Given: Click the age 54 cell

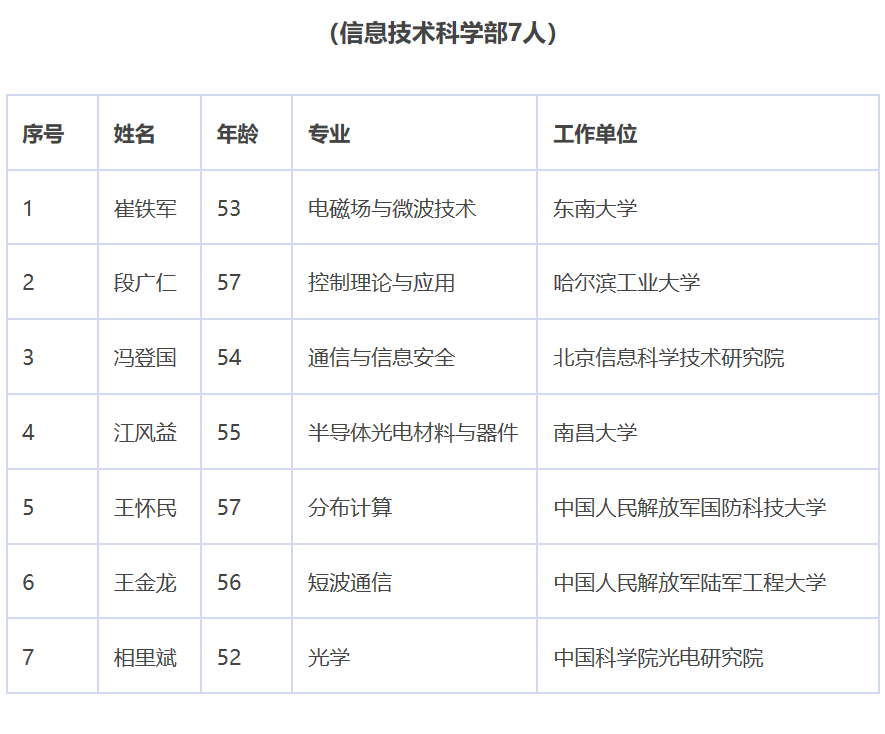Looking at the screenshot, I should (x=229, y=357).
